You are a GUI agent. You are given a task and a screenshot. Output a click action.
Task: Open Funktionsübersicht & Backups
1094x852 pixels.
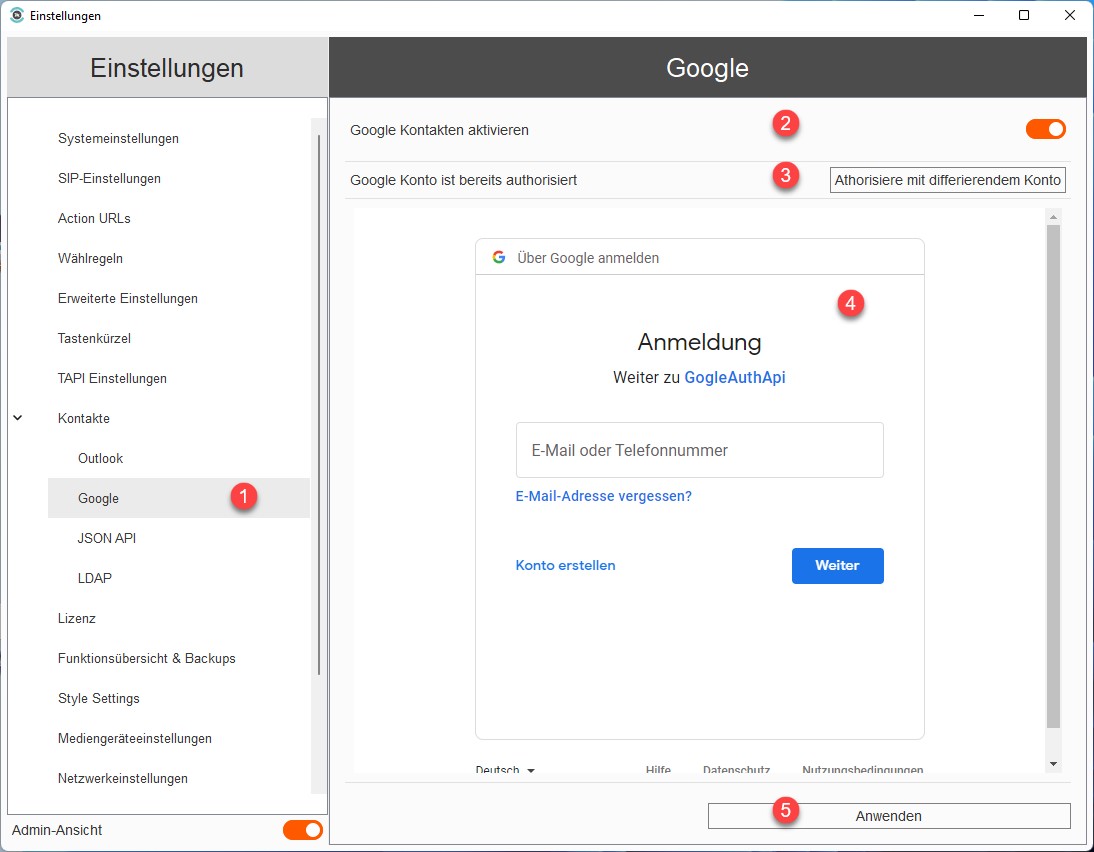pyautogui.click(x=147, y=658)
